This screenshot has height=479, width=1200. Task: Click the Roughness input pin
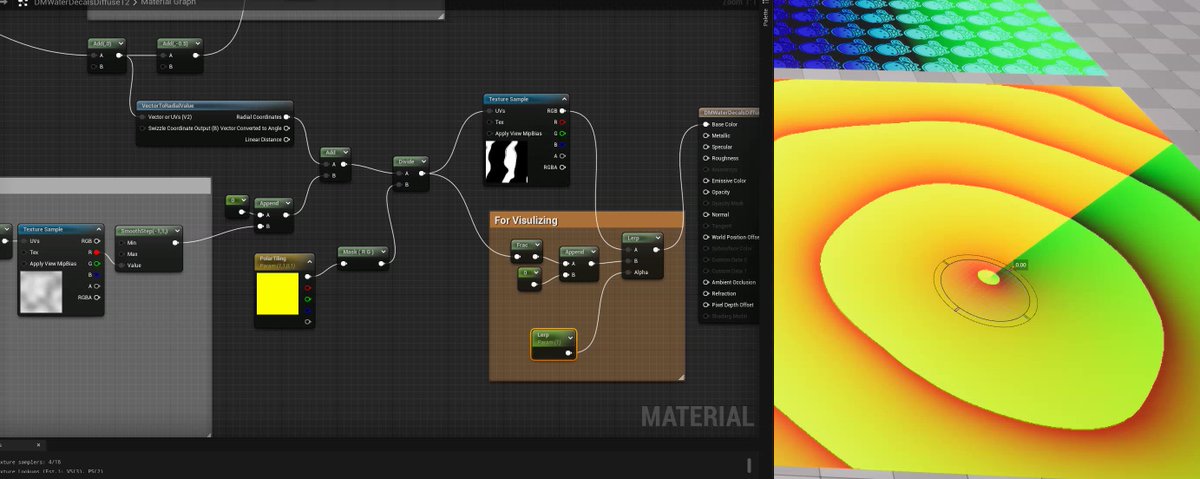[706, 158]
